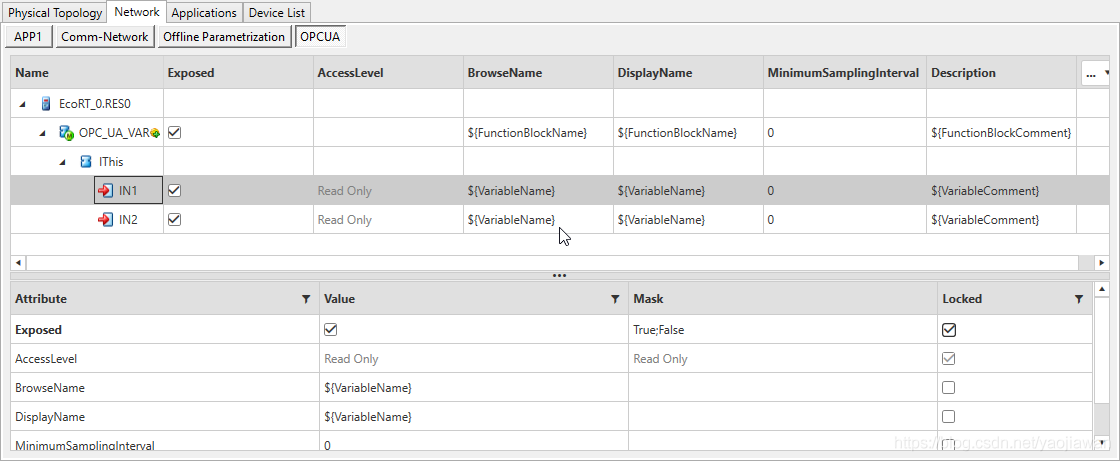Image resolution: width=1120 pixels, height=461 pixels.
Task: Select the IN1 input variable icon
Action: coord(105,190)
